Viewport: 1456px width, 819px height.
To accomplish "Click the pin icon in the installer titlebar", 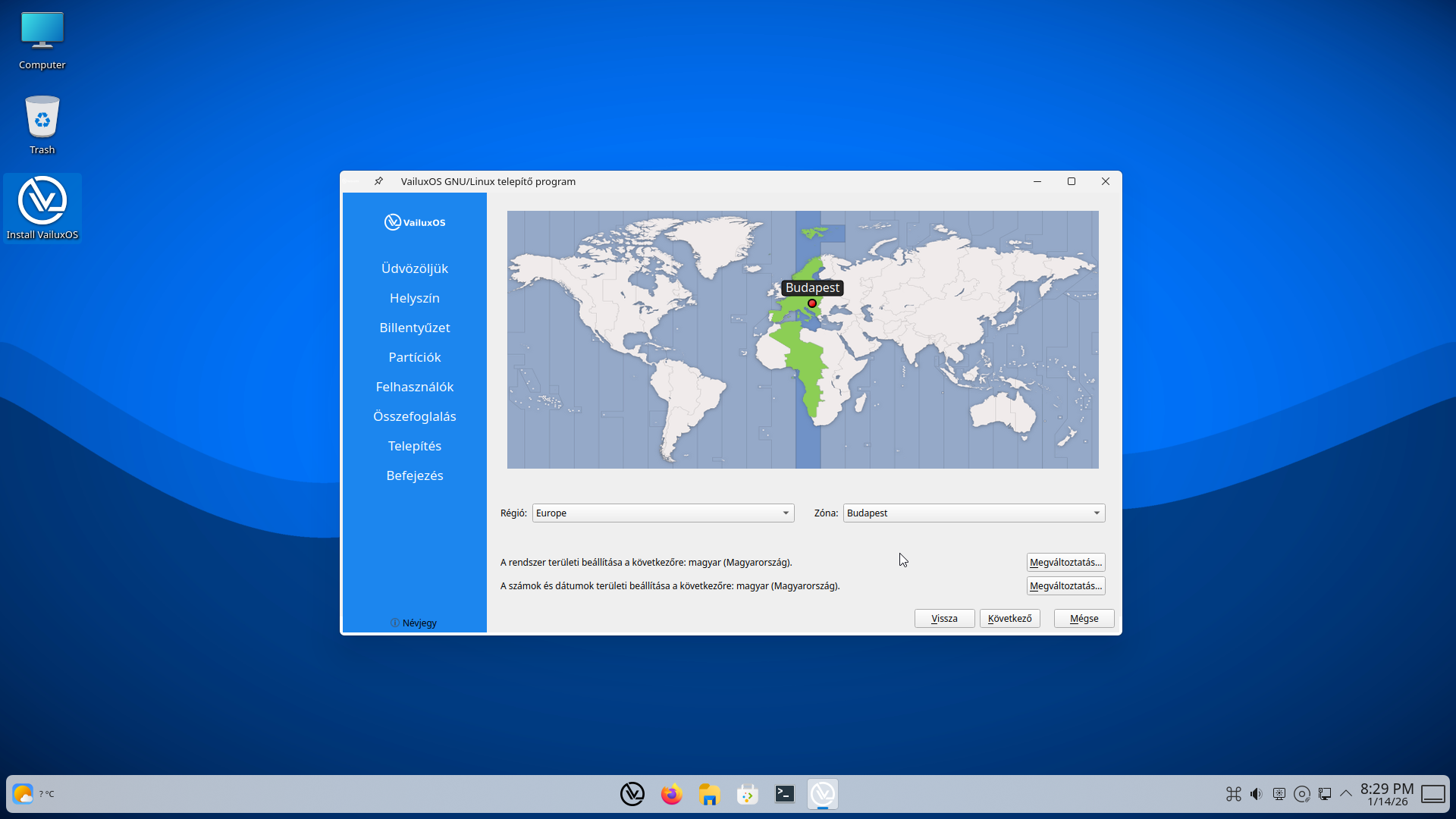I will pyautogui.click(x=378, y=181).
